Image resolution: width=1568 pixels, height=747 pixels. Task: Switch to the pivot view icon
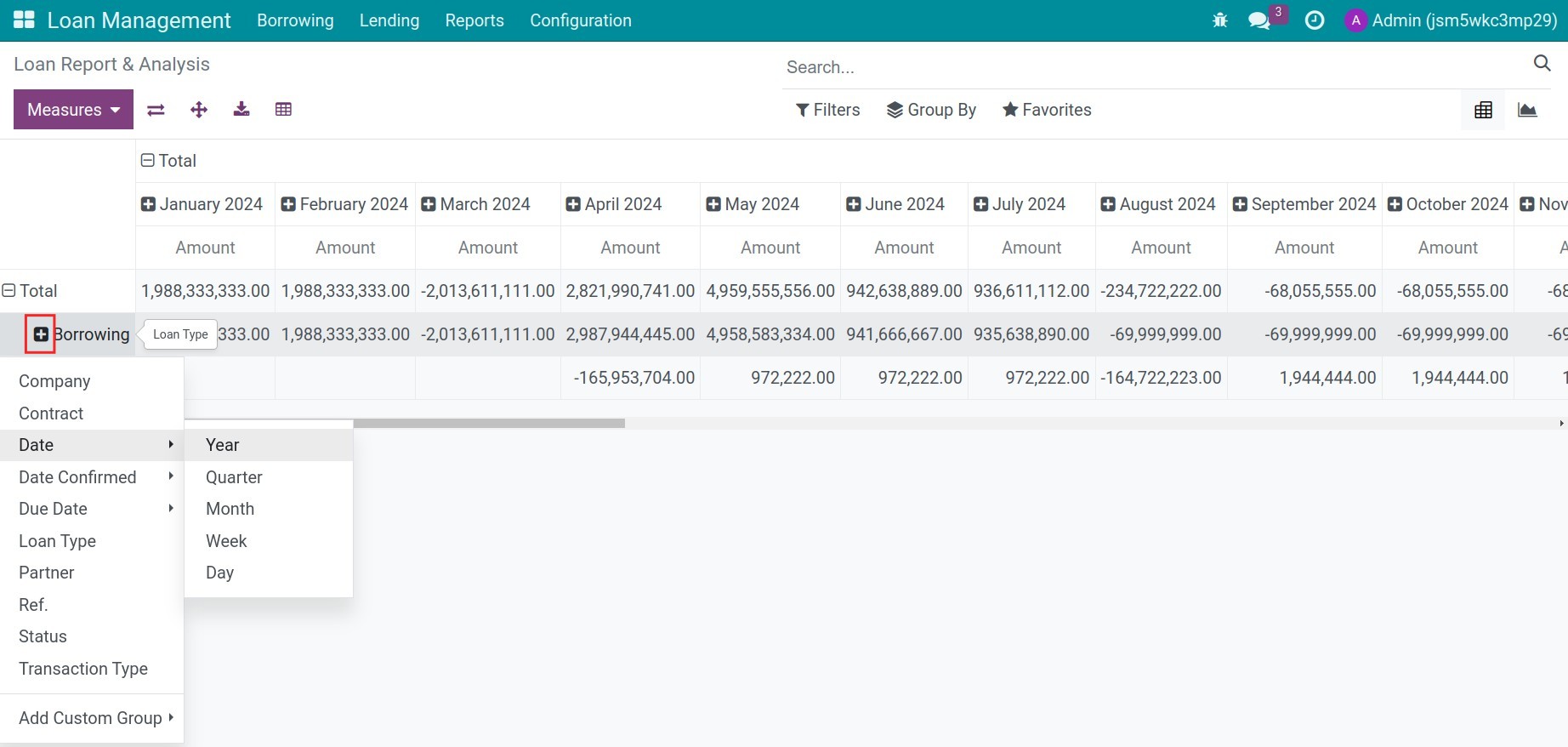[x=1483, y=110]
